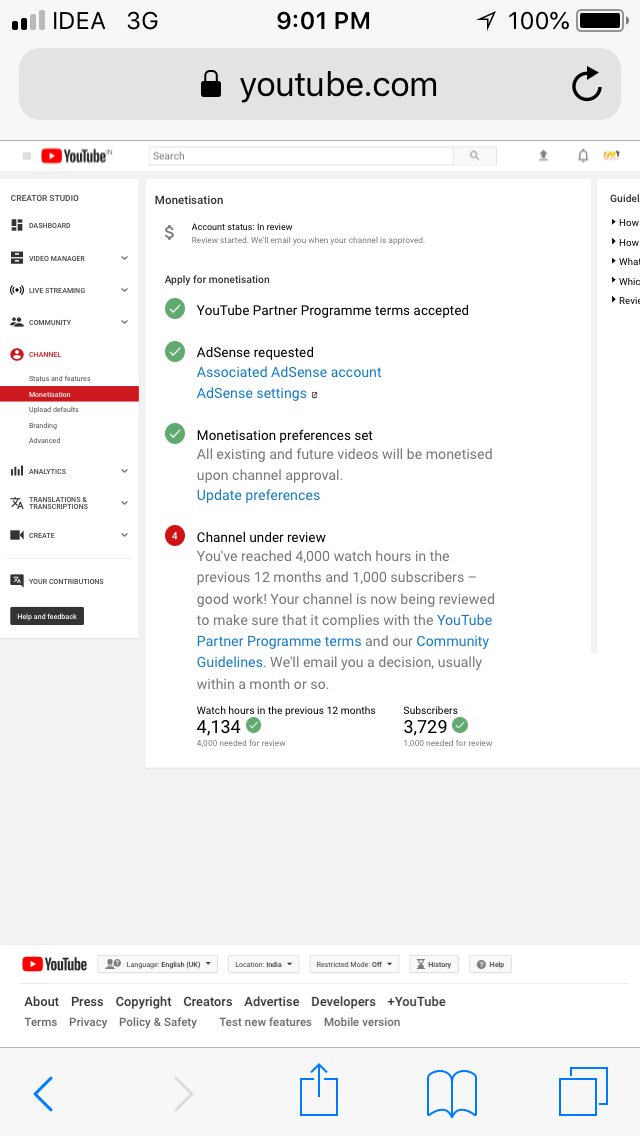Click the Create camera icon
Screen dimensions: 640x1136
(17, 535)
